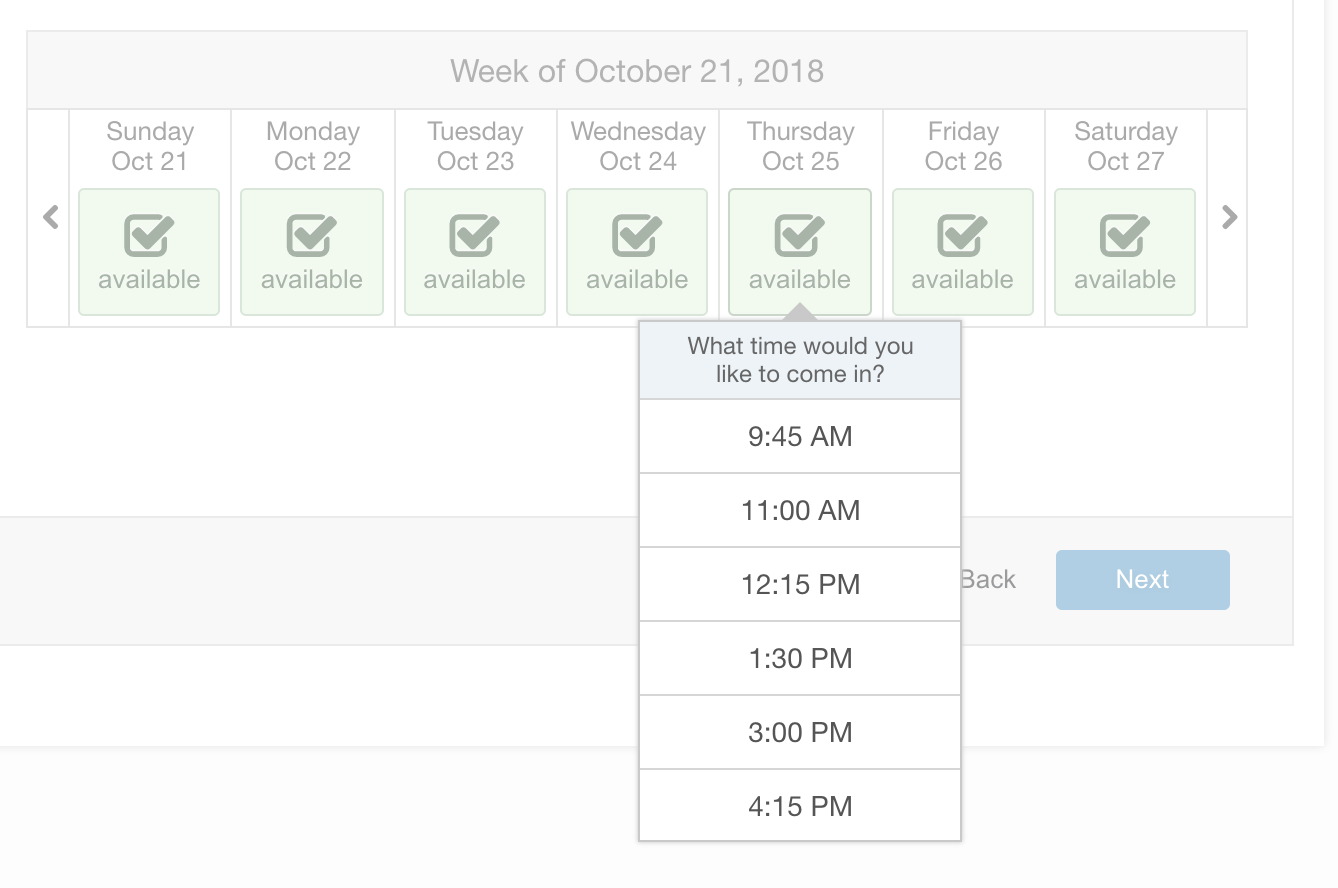The image size is (1338, 888).
Task: Choose the 9:45 AM time slot
Action: coord(800,436)
